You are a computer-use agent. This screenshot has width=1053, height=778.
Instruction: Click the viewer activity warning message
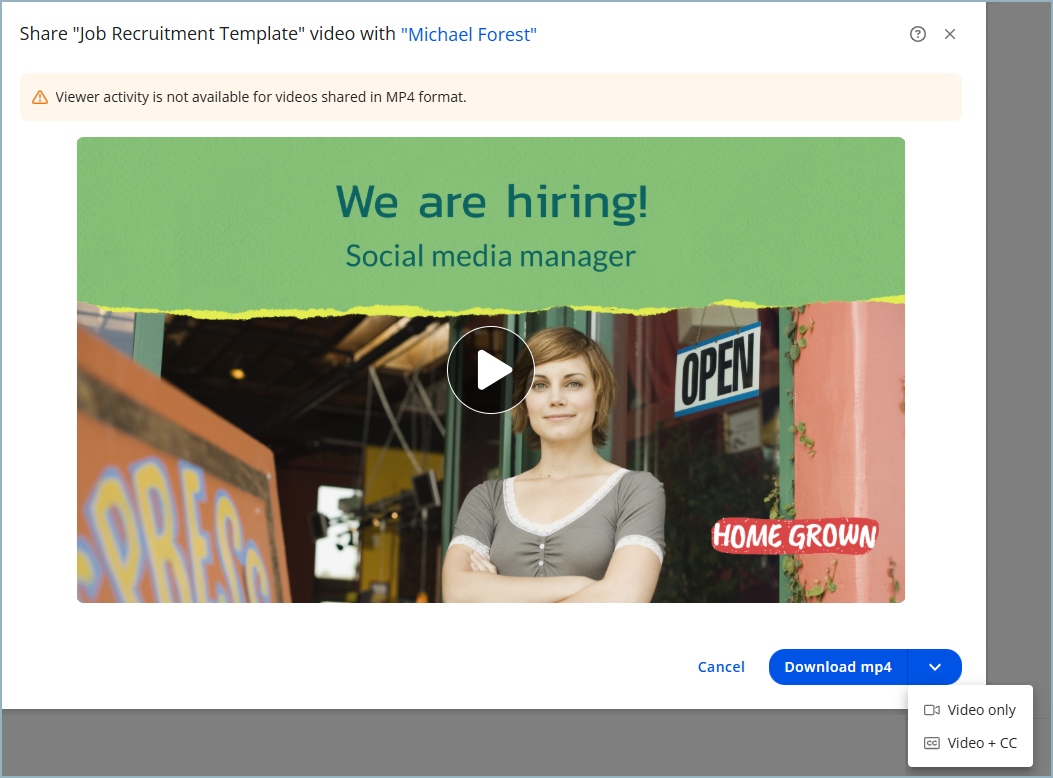point(261,97)
